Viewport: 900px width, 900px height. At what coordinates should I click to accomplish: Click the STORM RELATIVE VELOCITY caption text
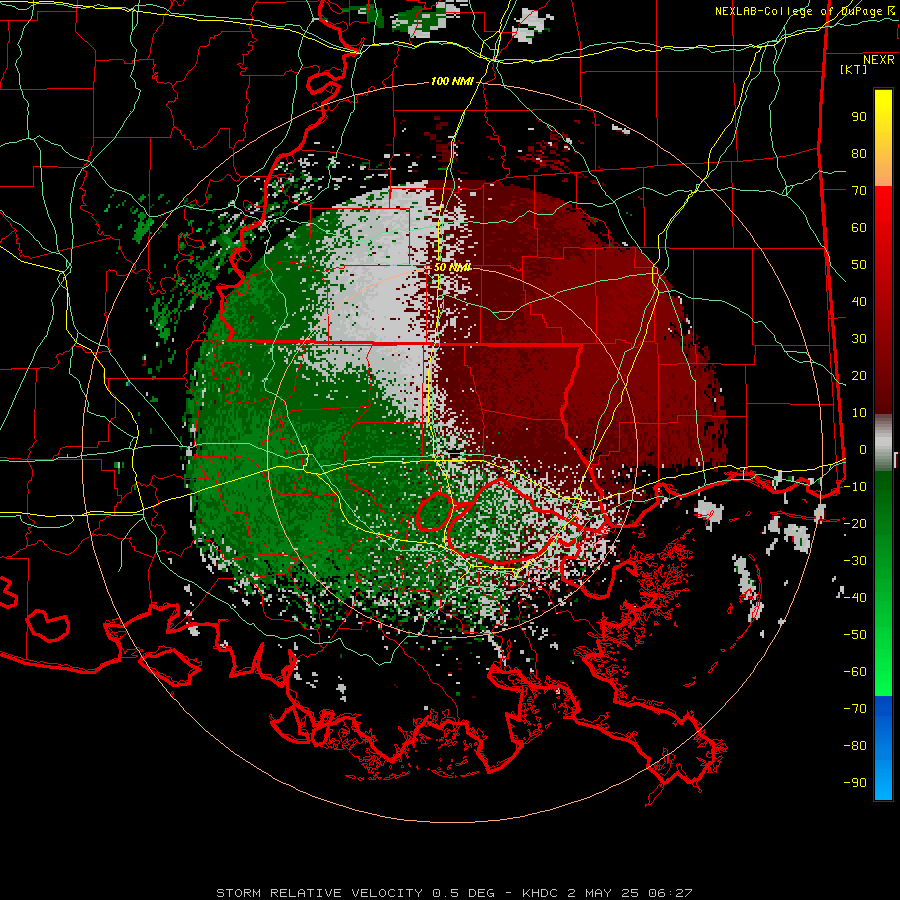click(x=319, y=893)
